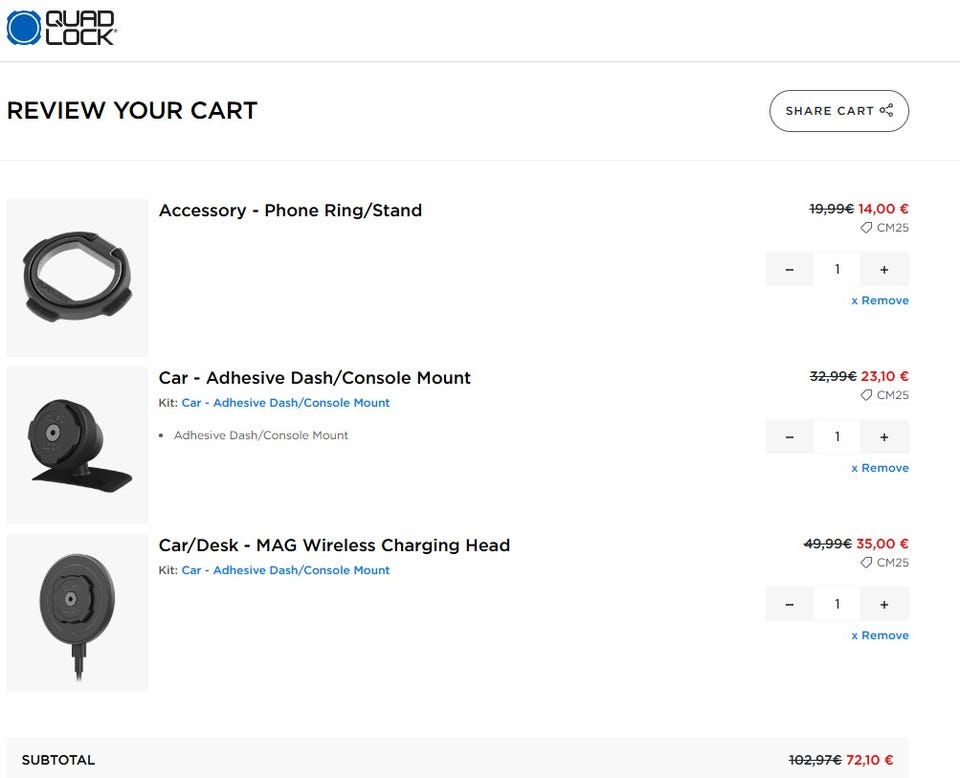Click the Quad Lock logo

click(x=61, y=28)
